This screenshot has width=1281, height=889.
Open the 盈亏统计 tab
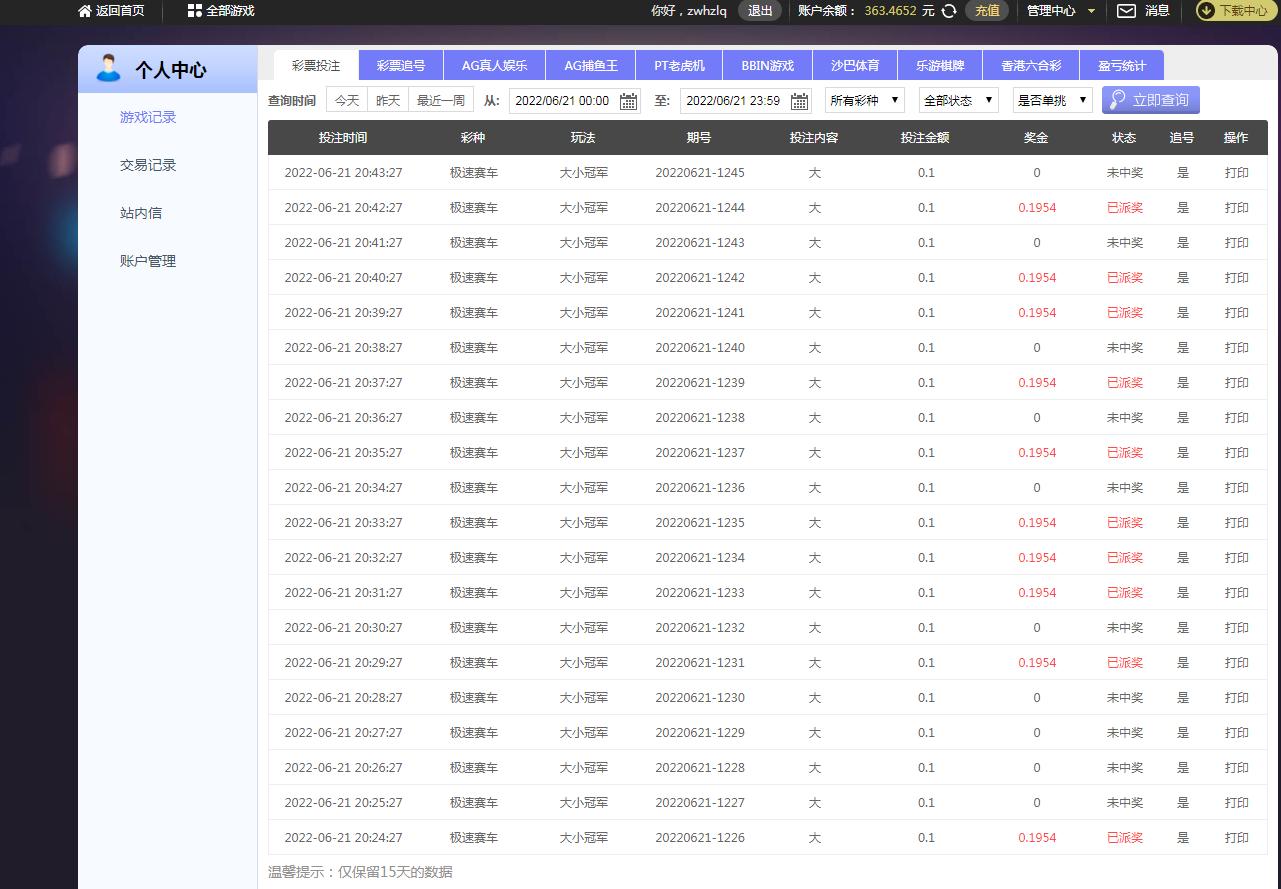pos(1122,65)
